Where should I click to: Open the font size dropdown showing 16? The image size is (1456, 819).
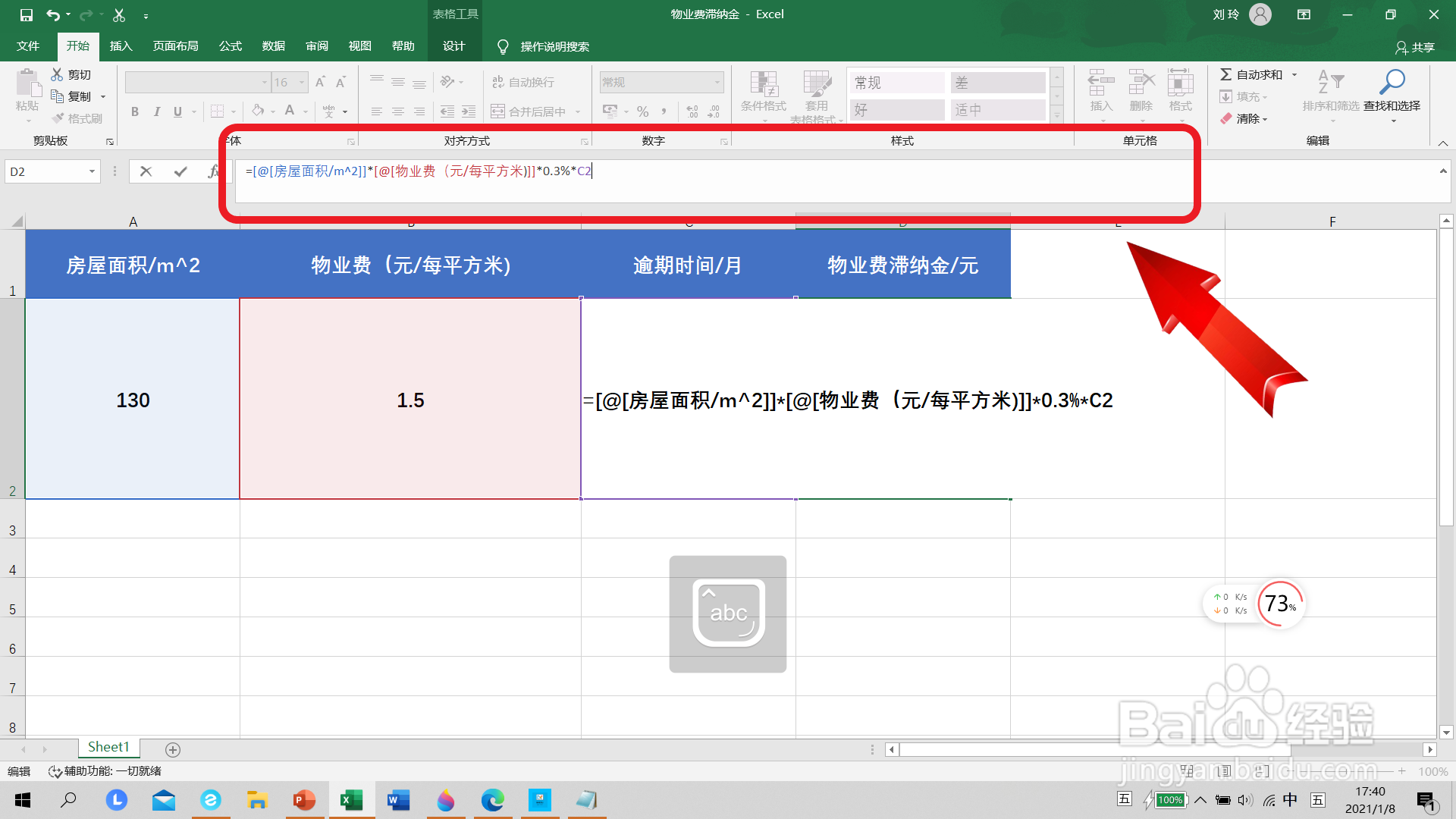(302, 82)
